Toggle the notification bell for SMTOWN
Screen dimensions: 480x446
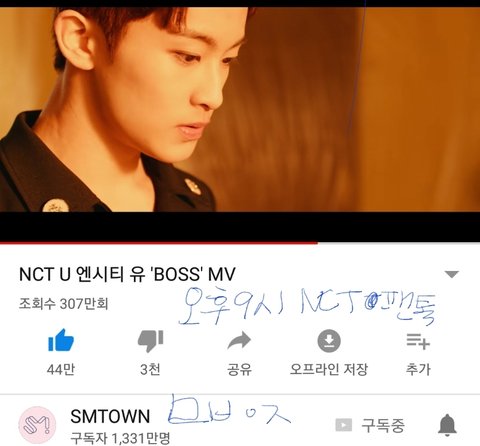(447, 425)
